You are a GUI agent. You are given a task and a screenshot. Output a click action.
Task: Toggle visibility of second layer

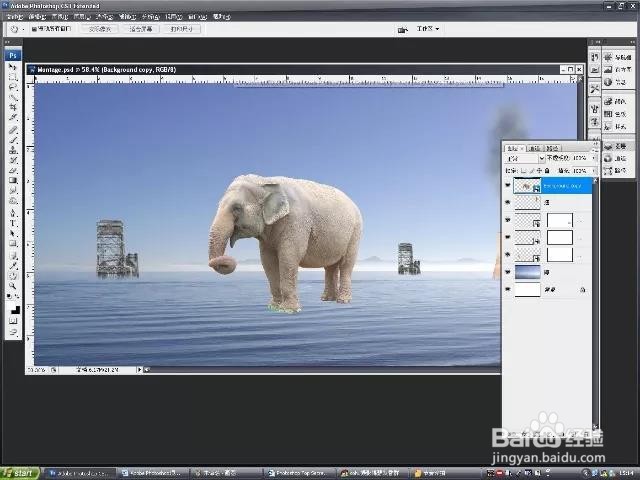tap(508, 202)
